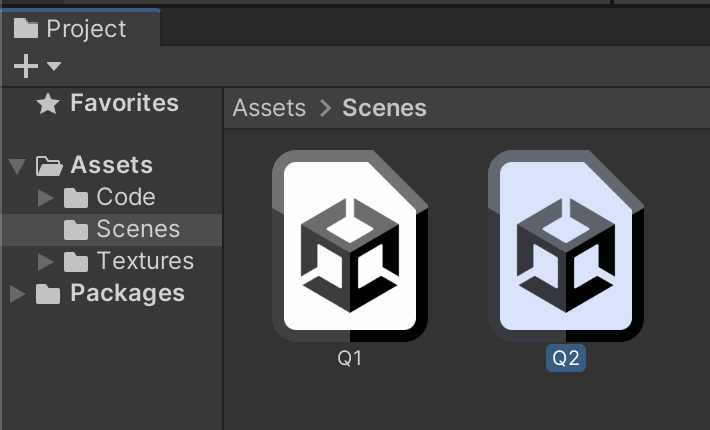Click Scenes in the breadcrumb path
Image resolution: width=710 pixels, height=430 pixels.
click(x=384, y=108)
